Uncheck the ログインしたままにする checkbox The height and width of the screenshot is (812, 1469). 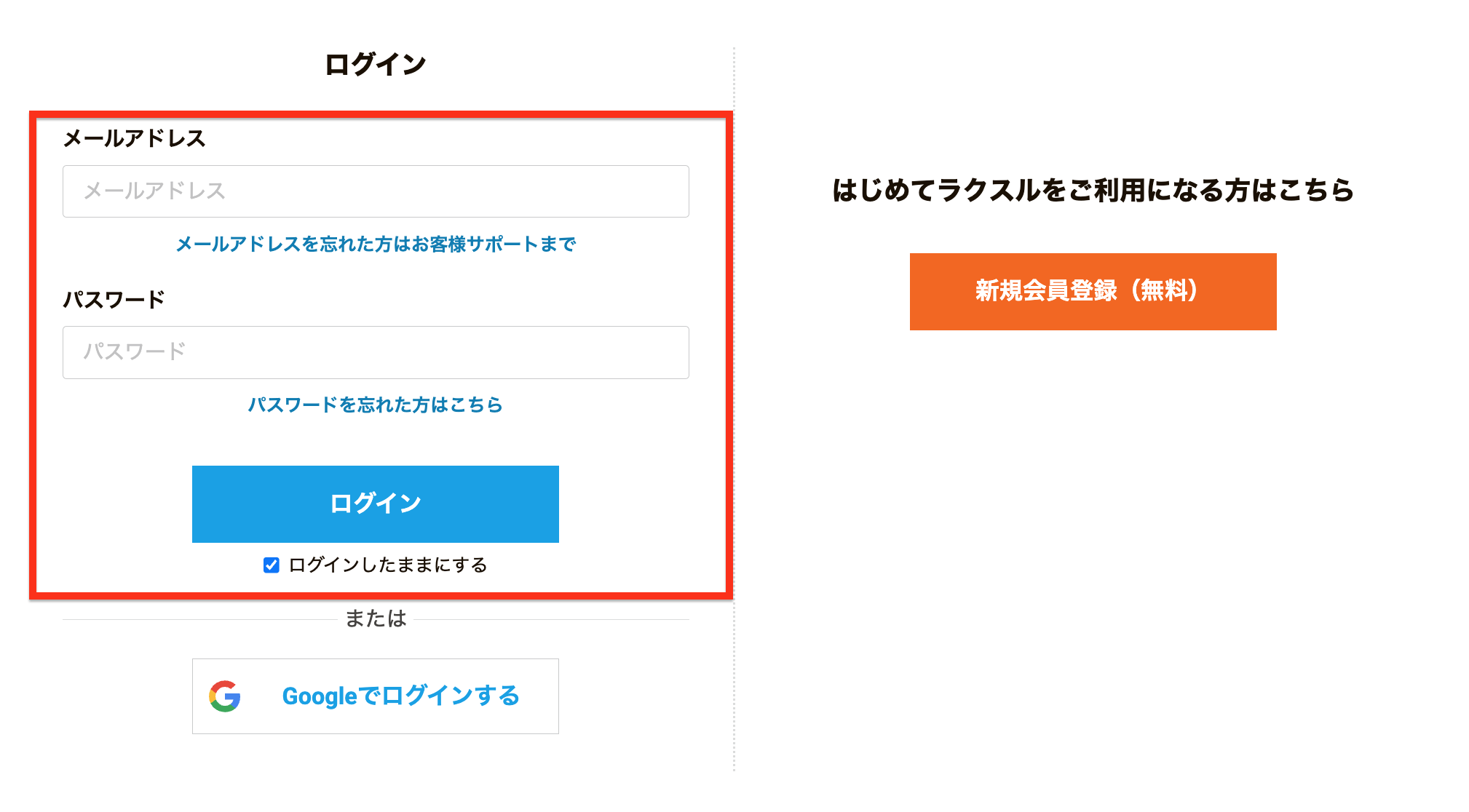click(x=272, y=565)
